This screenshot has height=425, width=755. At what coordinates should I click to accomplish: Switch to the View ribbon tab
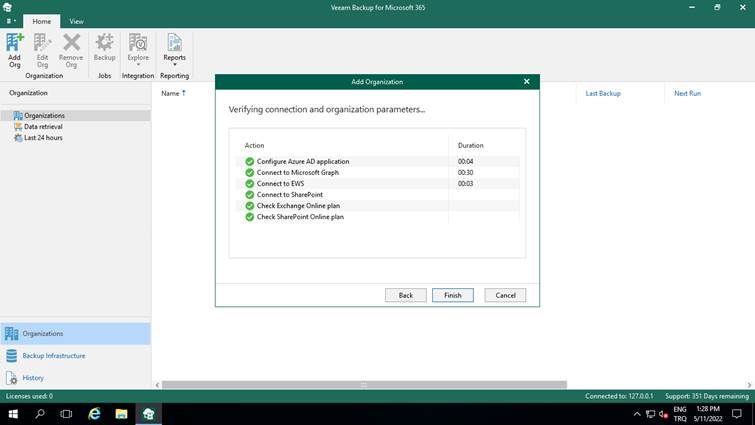pyautogui.click(x=76, y=21)
